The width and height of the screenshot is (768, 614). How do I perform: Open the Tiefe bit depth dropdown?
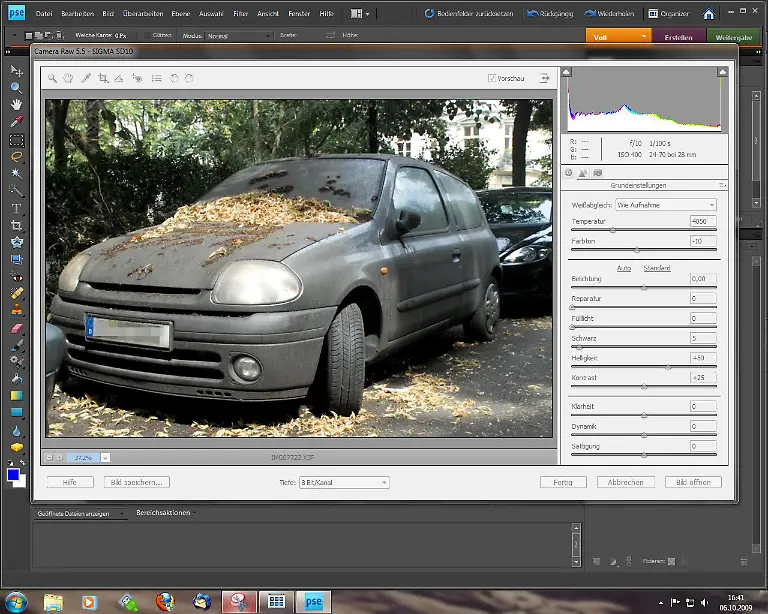(343, 482)
